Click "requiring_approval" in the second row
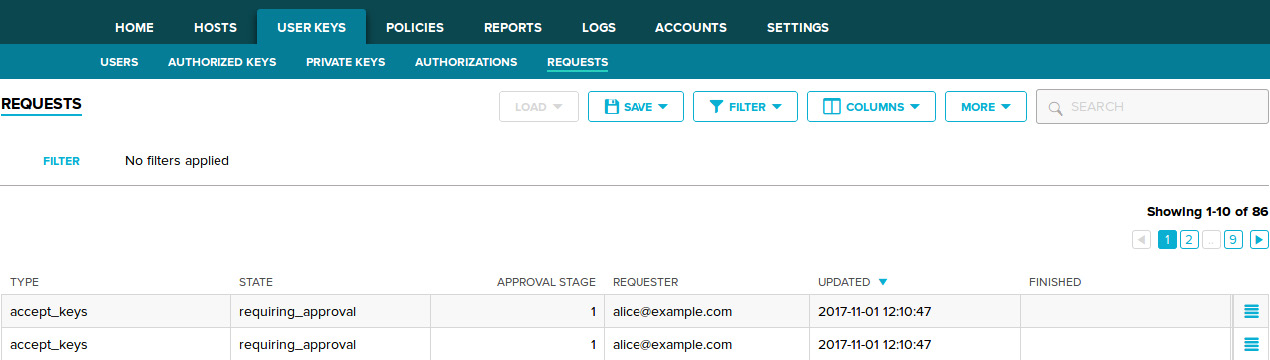 [298, 344]
